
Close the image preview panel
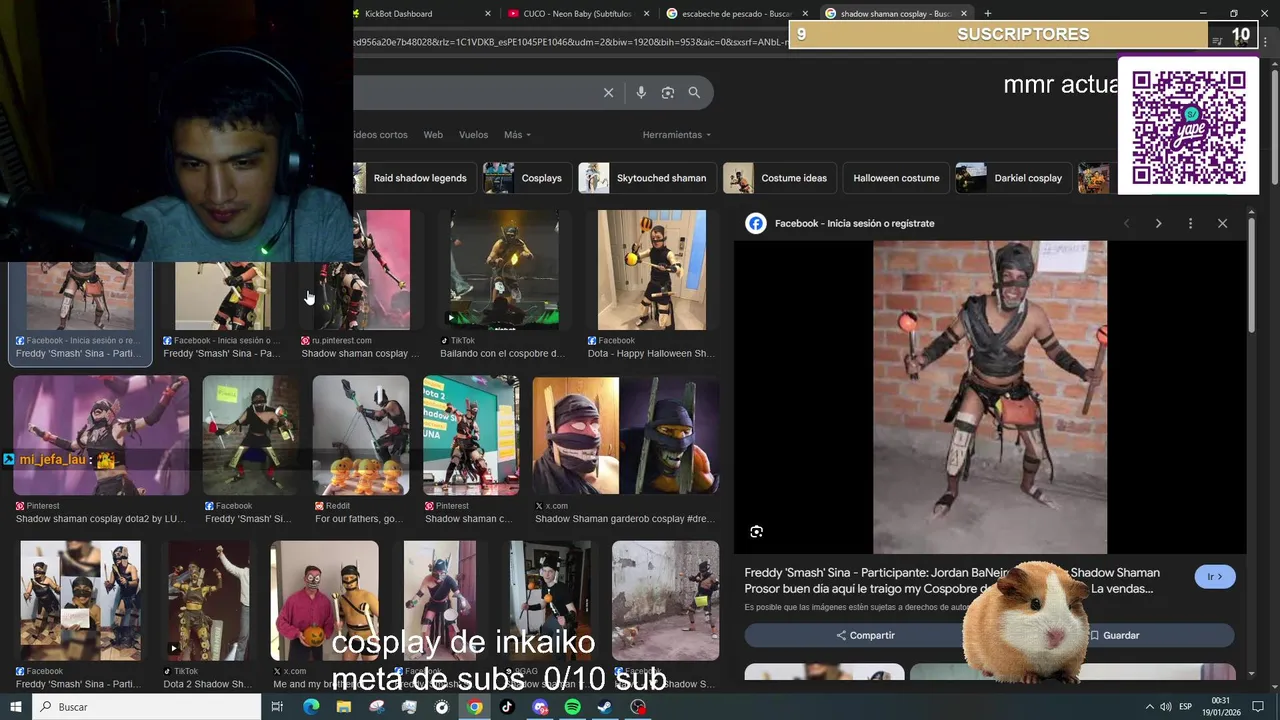(x=1222, y=223)
